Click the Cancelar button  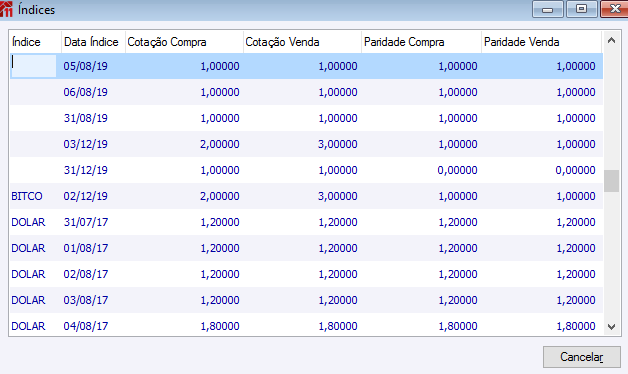tap(582, 357)
